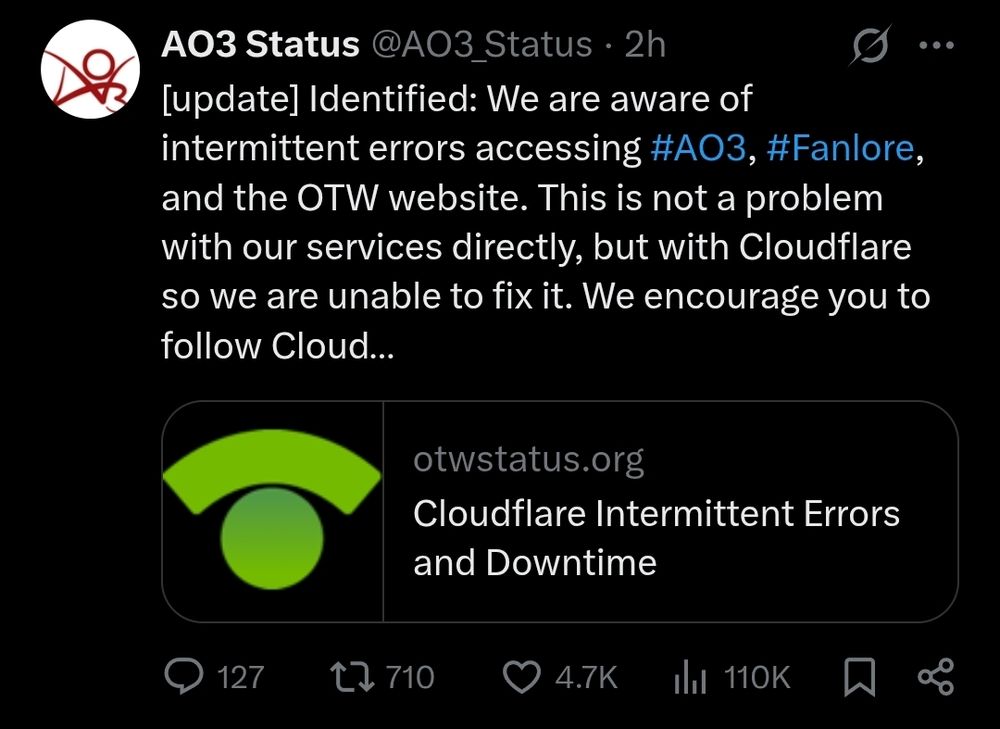1000x729 pixels.
Task: Open the @AO3_Status handle
Action: (482, 45)
